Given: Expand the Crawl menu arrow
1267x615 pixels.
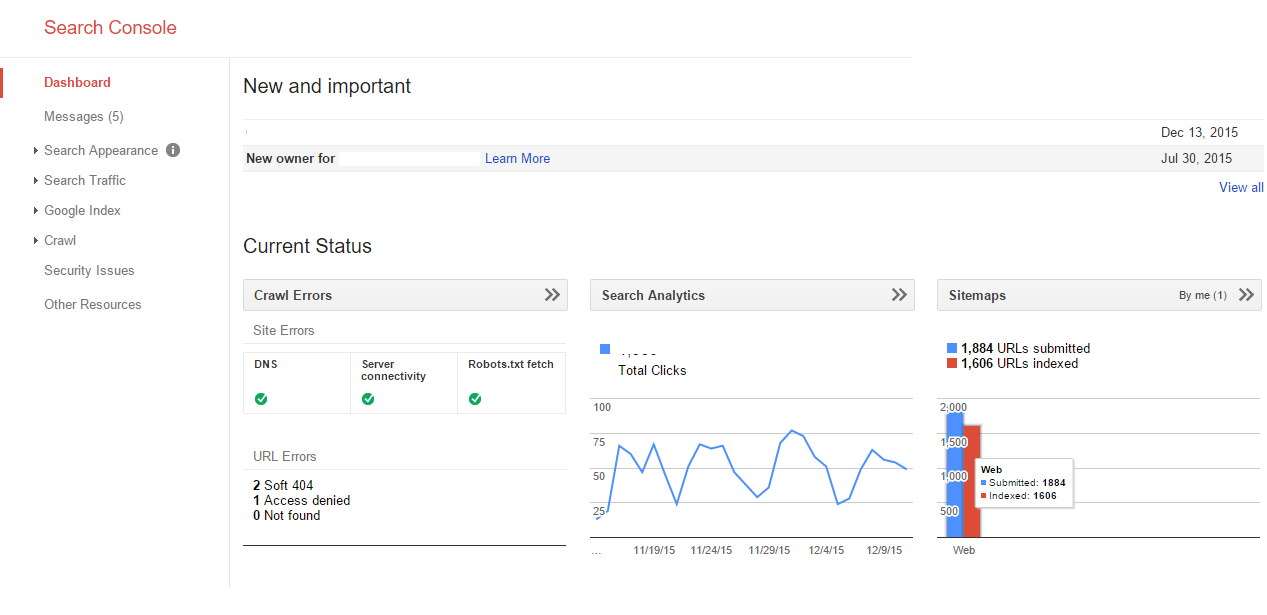Looking at the screenshot, I should pos(36,241).
